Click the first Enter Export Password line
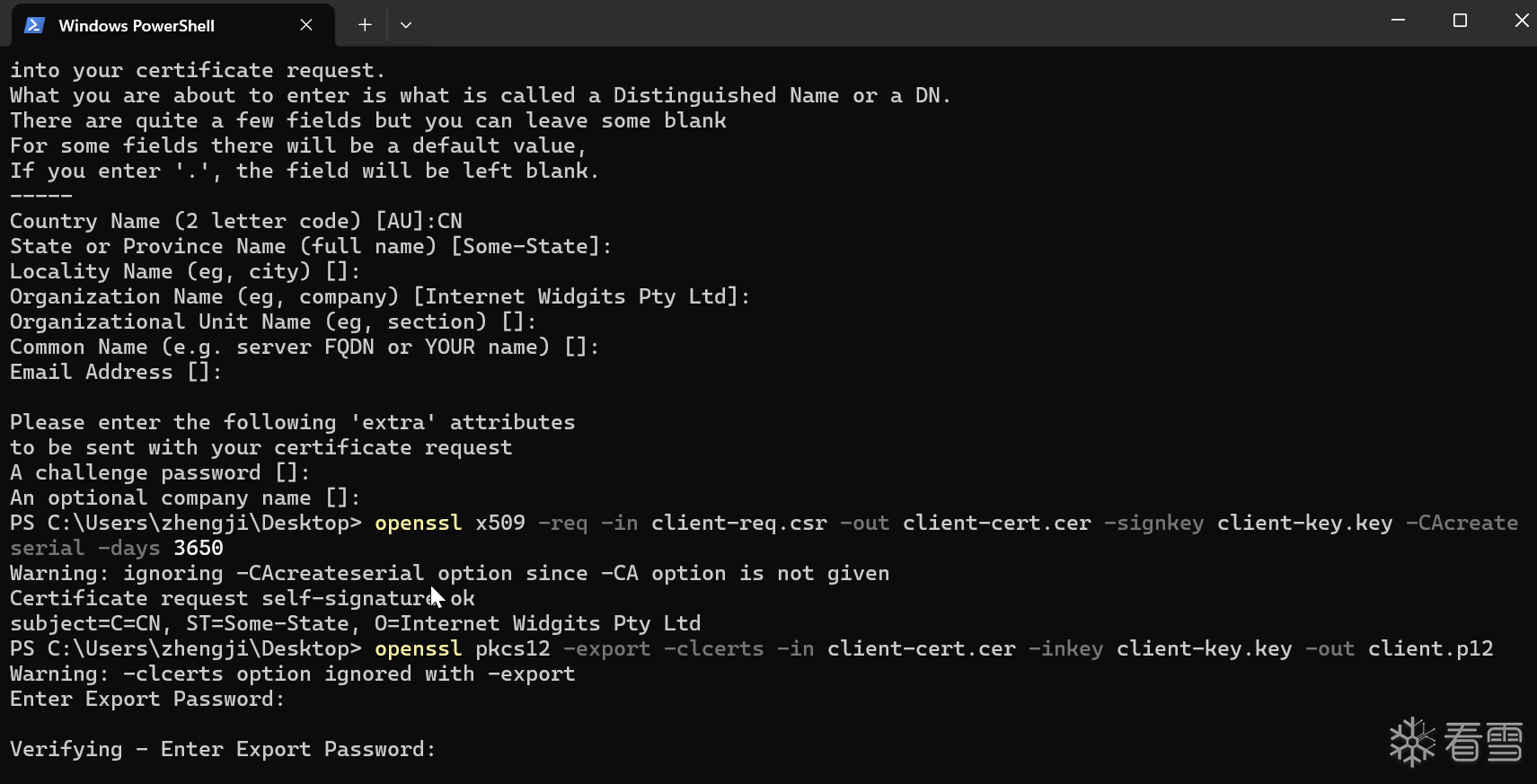Image resolution: width=1537 pixels, height=784 pixels. (147, 699)
